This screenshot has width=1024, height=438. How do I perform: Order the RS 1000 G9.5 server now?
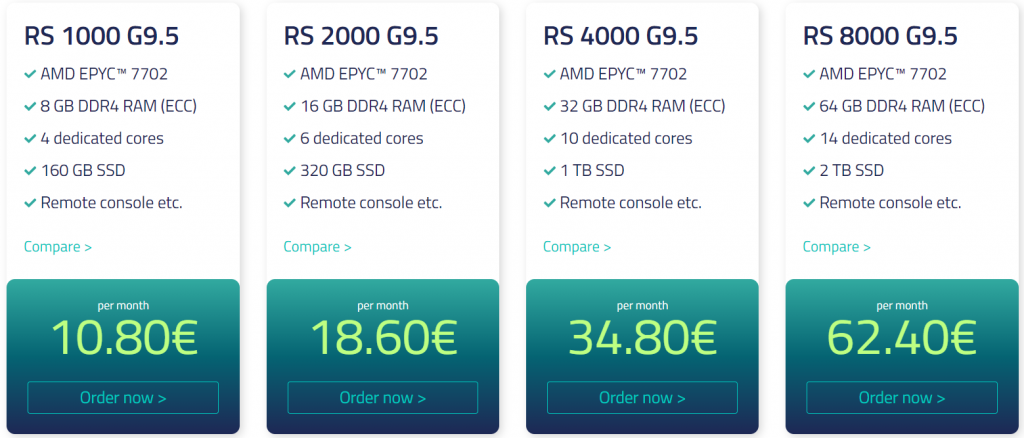tap(123, 398)
